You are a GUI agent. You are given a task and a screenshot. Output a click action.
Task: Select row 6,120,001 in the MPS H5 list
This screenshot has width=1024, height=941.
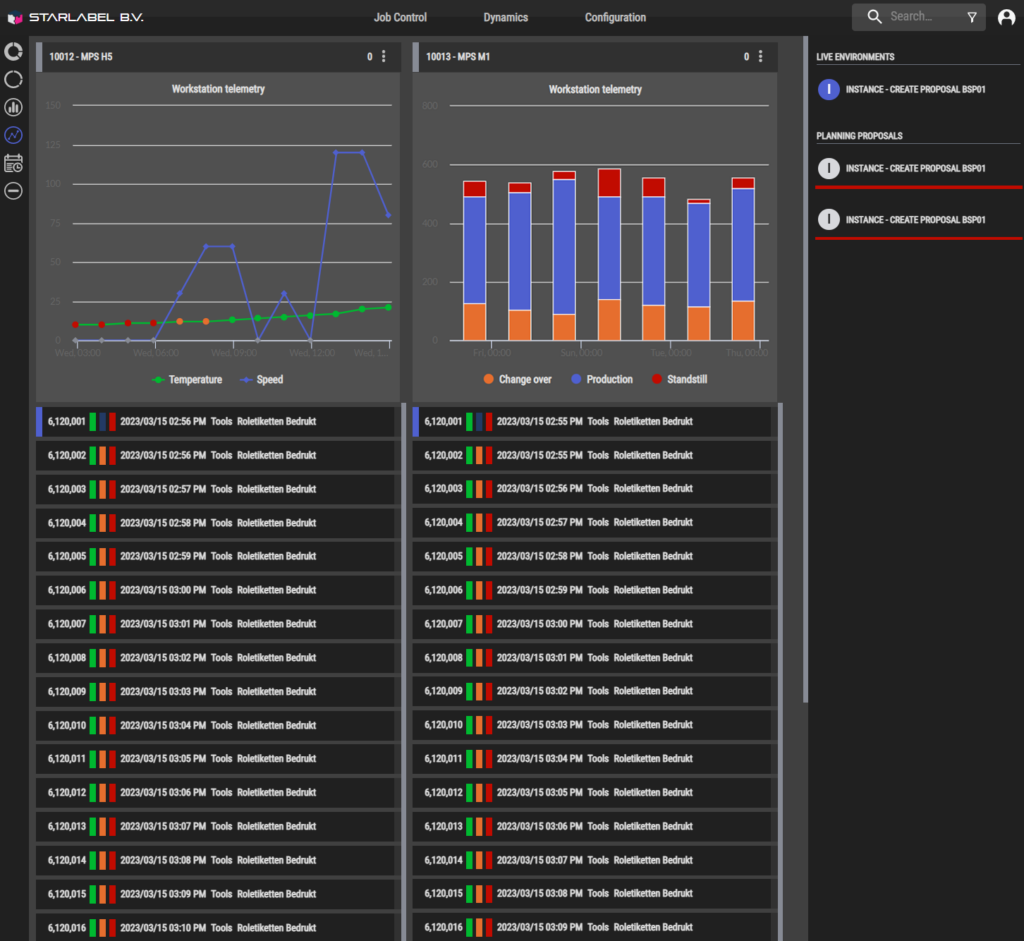point(216,422)
